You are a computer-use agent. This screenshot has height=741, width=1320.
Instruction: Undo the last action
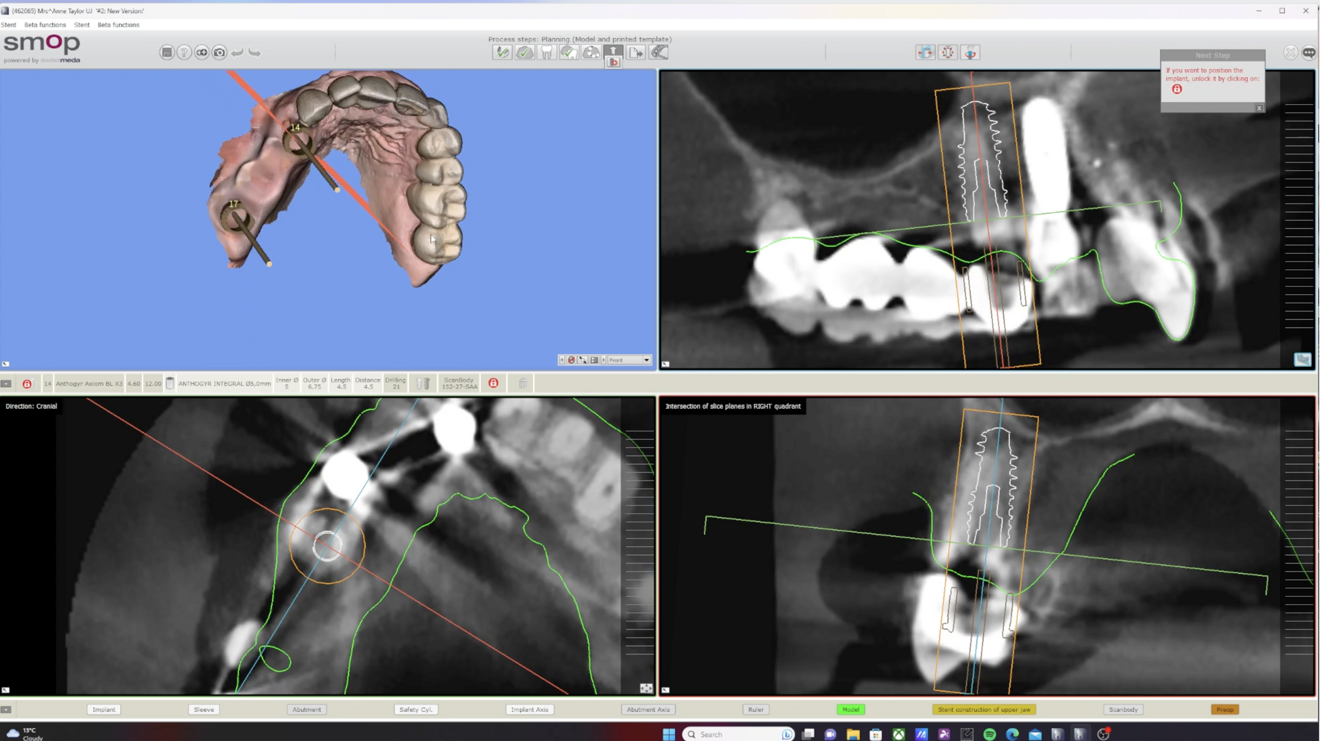[x=236, y=52]
